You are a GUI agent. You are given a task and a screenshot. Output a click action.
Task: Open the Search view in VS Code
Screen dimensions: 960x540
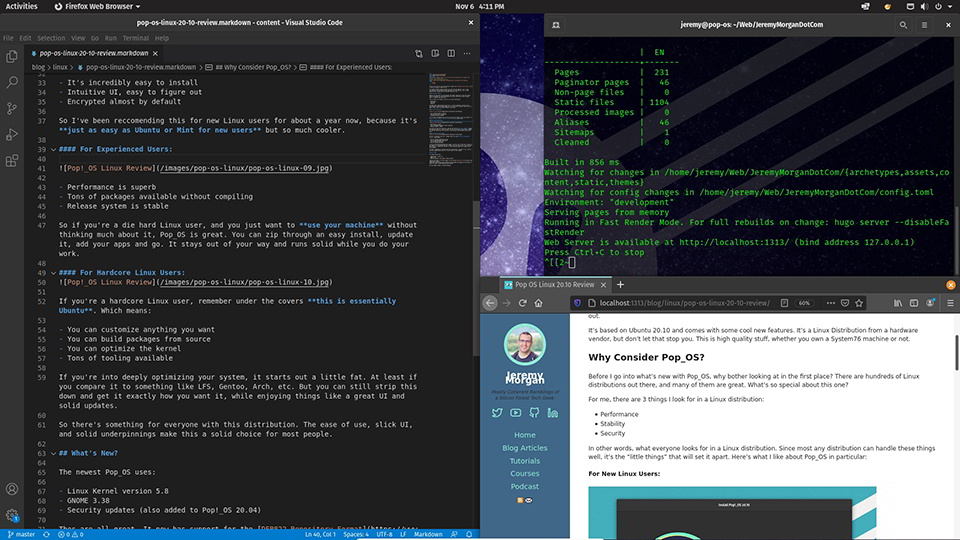(12, 82)
